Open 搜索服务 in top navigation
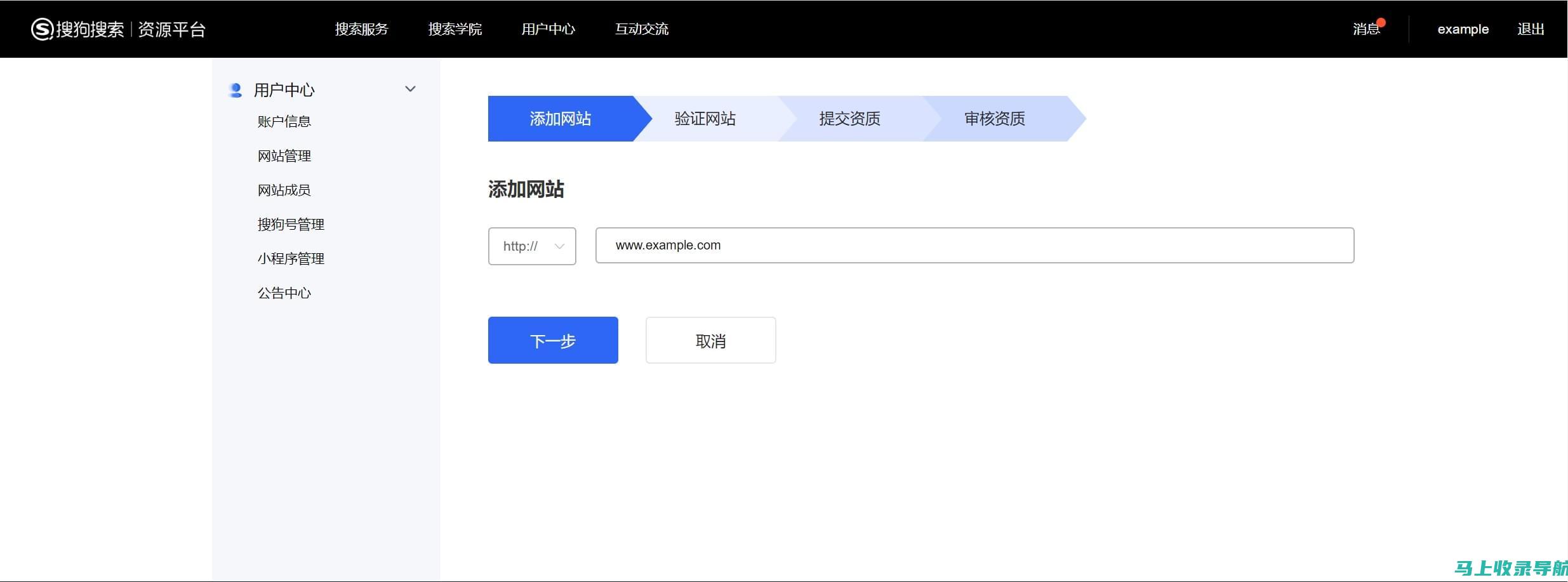The width and height of the screenshot is (1568, 582). (361, 29)
